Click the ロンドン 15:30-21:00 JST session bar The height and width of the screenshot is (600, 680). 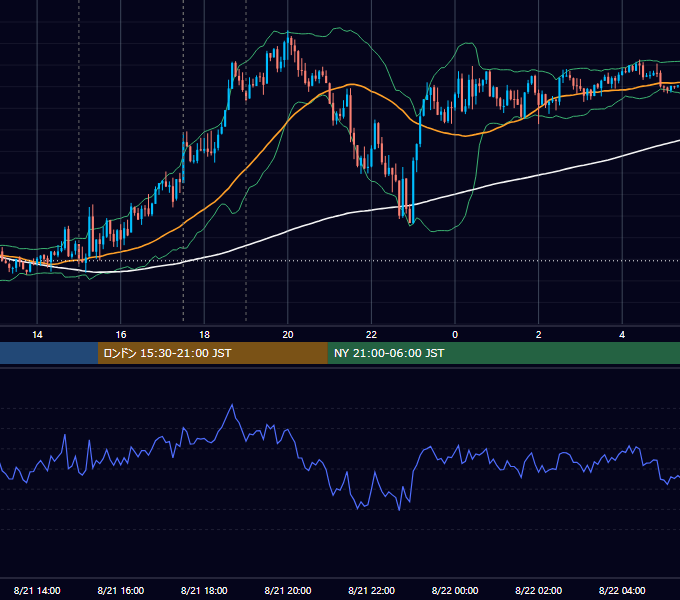point(212,353)
